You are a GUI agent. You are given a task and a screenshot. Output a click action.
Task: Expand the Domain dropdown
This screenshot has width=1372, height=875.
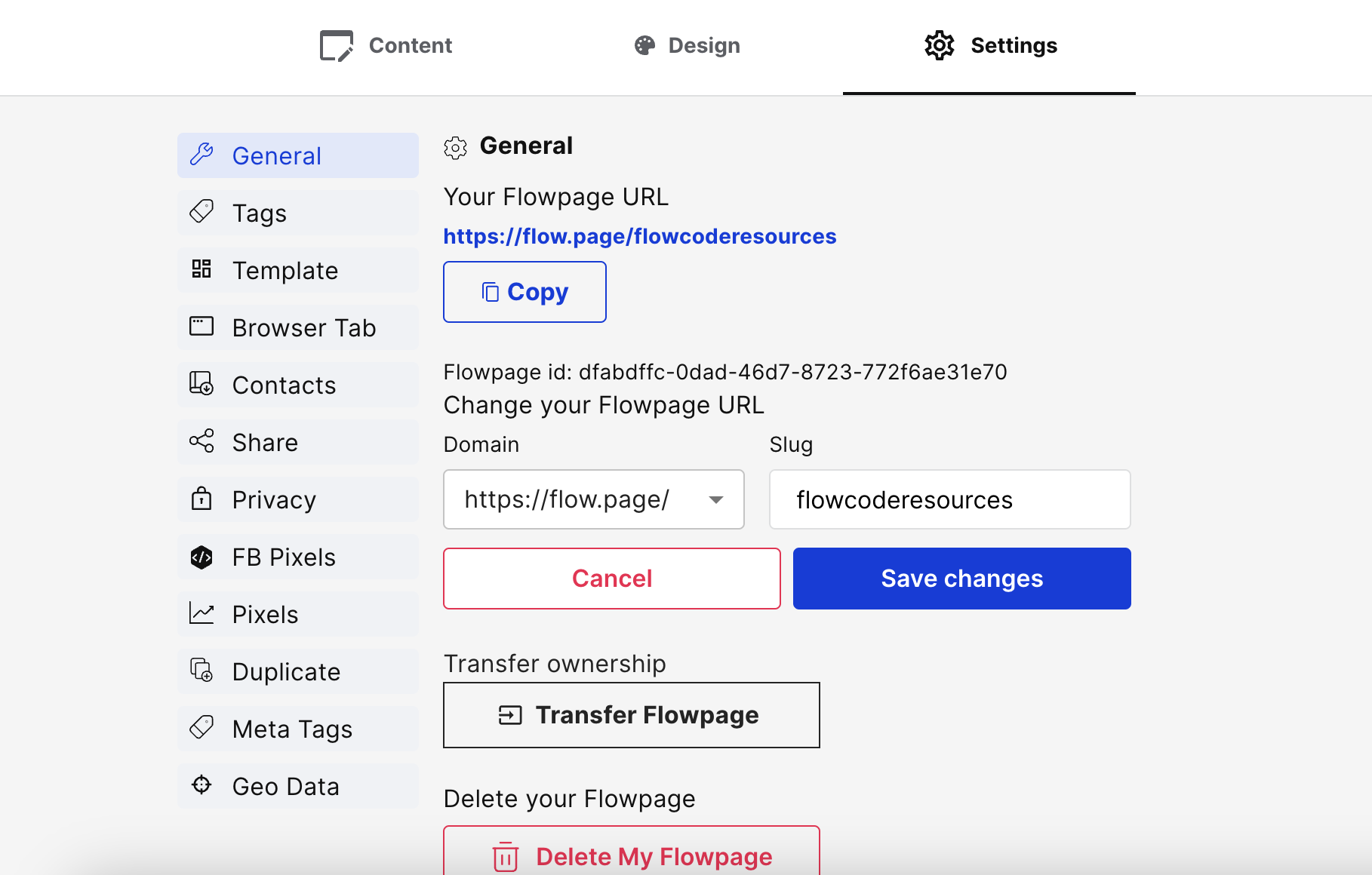pos(594,499)
